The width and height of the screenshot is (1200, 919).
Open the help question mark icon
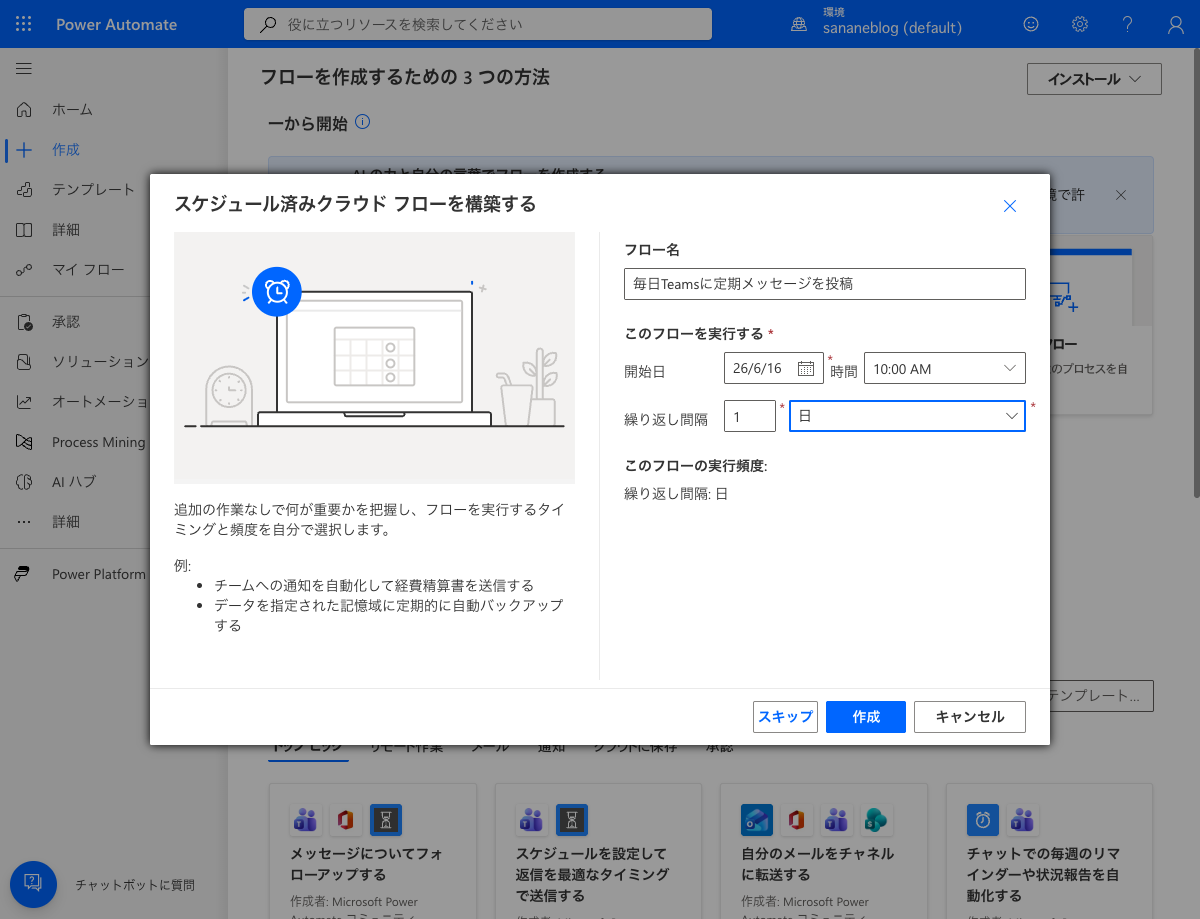pos(1128,24)
